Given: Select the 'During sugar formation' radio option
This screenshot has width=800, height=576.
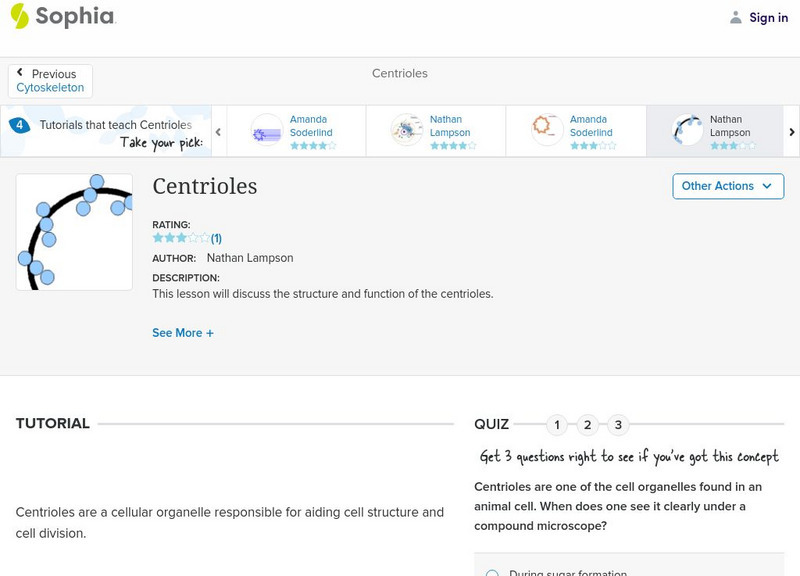Looking at the screenshot, I should [492, 573].
